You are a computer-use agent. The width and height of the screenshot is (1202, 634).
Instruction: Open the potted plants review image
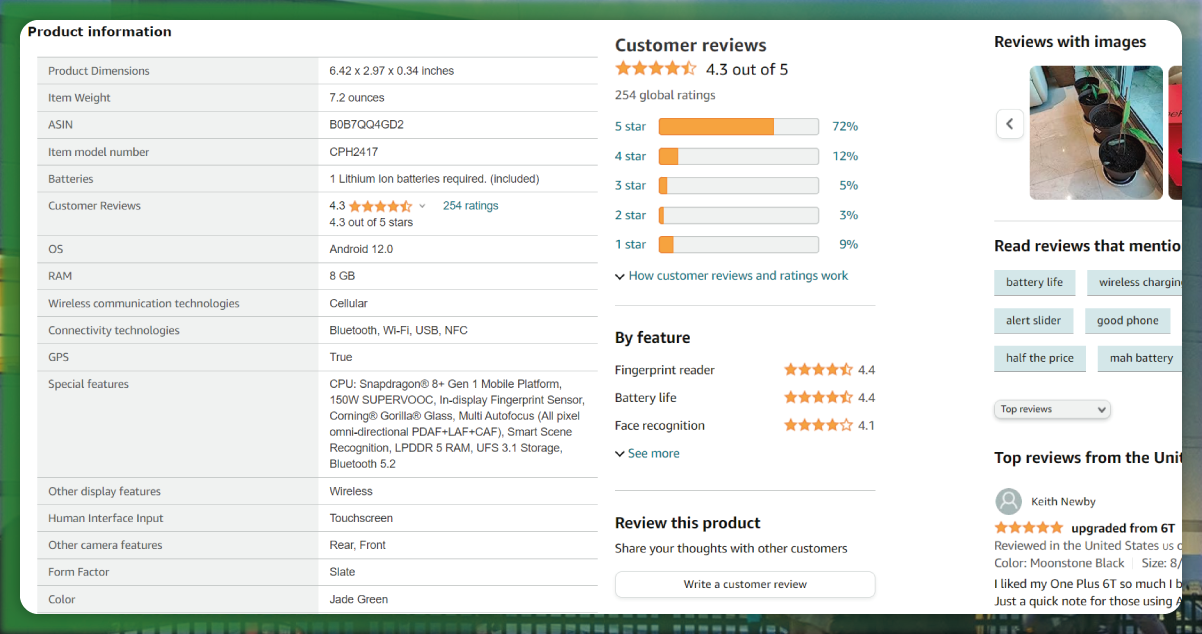point(1096,133)
